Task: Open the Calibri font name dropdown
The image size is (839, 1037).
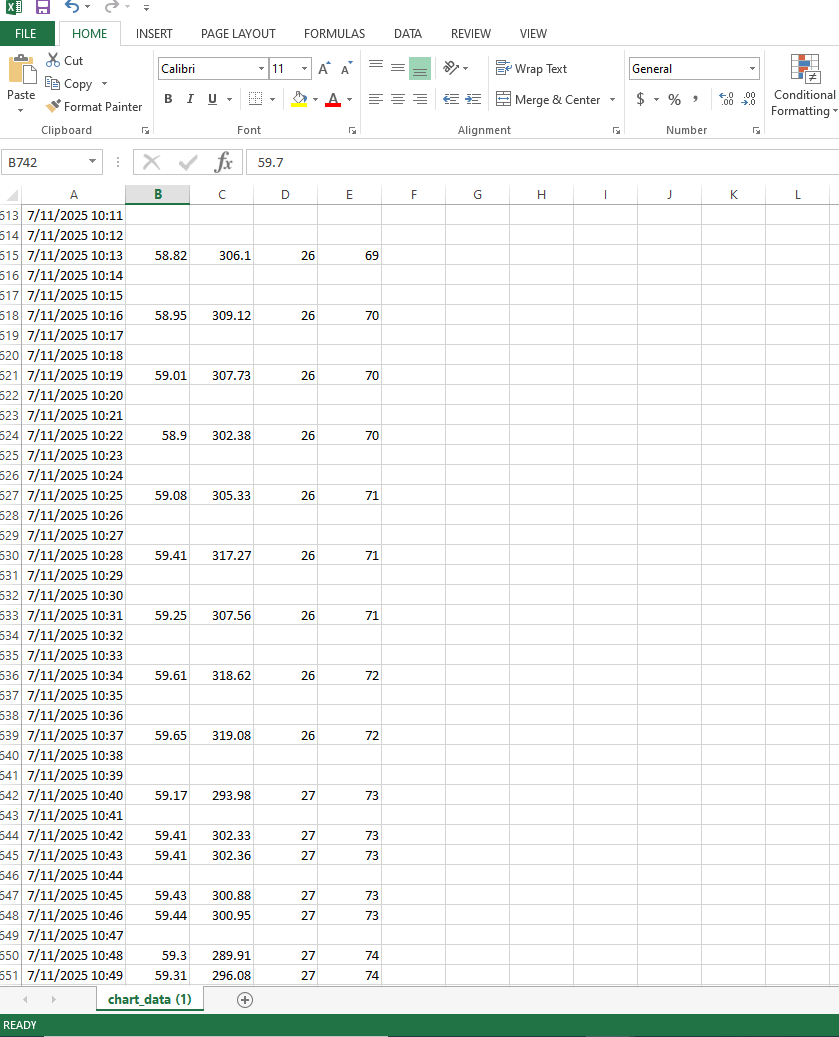Action: [x=262, y=69]
